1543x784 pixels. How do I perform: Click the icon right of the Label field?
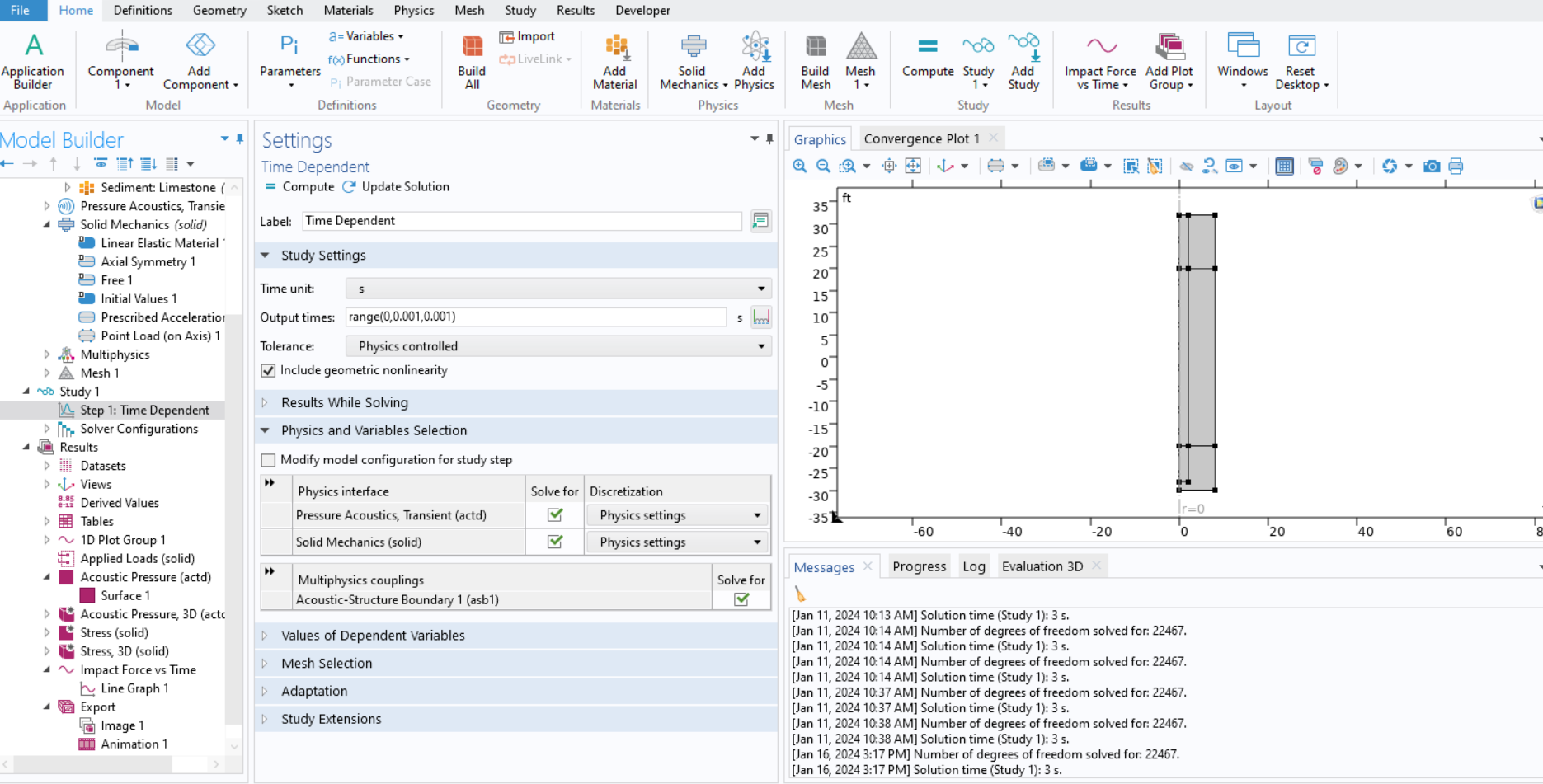tap(760, 221)
